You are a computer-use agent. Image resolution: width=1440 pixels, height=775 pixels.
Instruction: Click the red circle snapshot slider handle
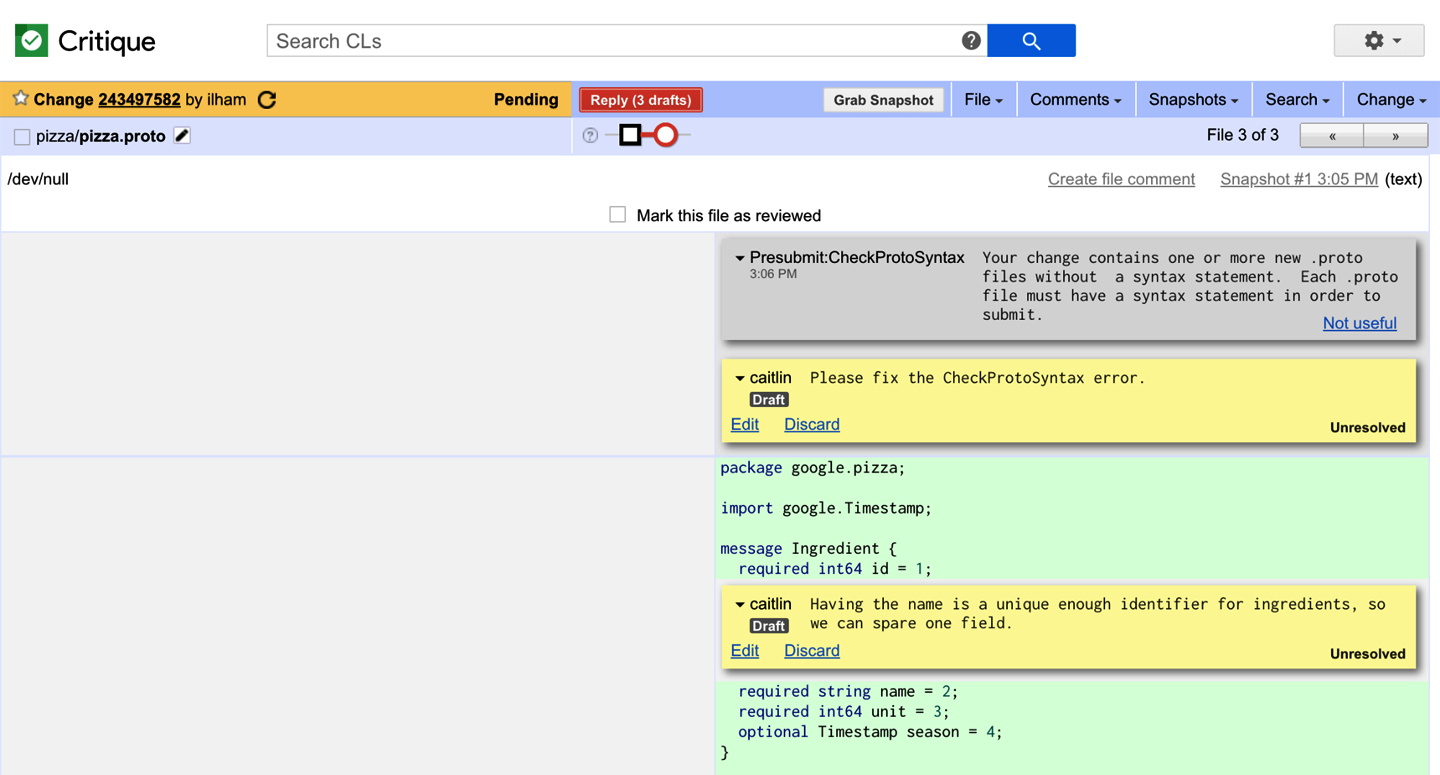coord(666,135)
